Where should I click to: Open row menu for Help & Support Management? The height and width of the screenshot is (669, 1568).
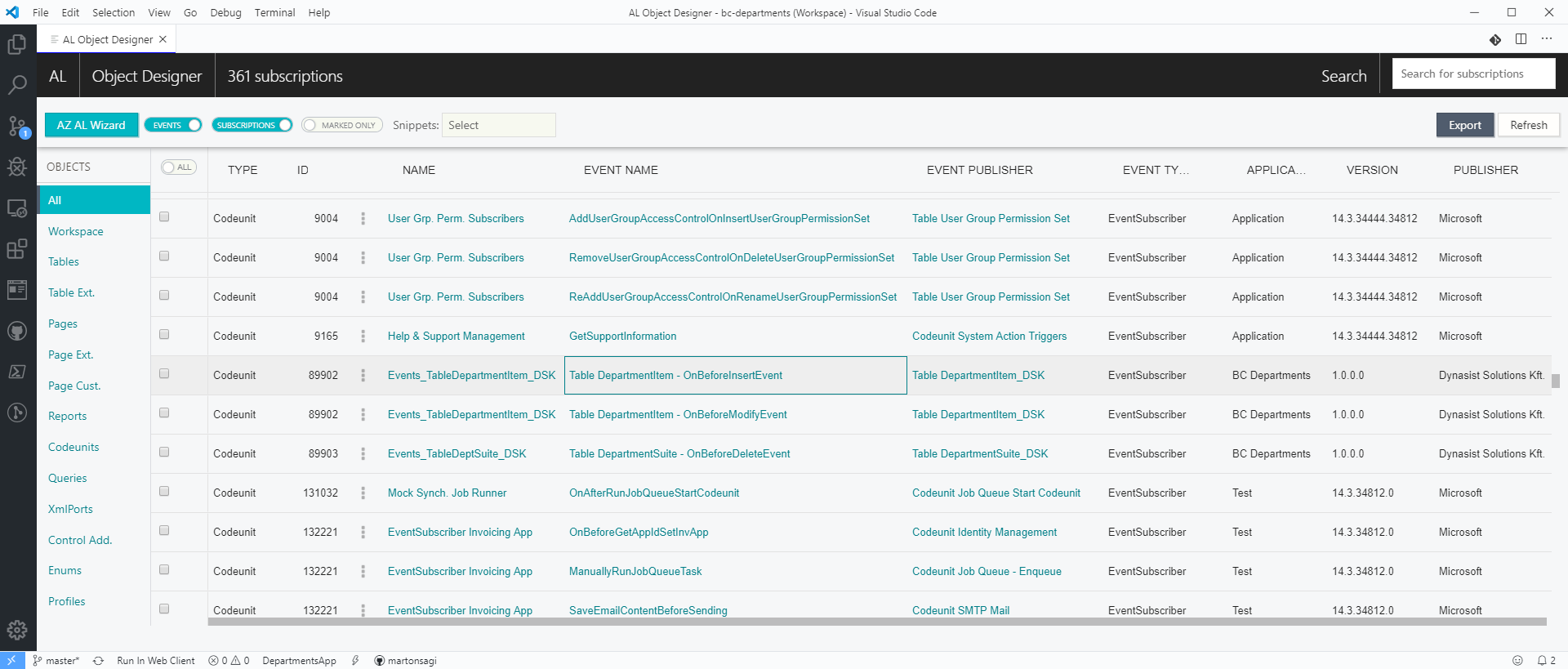pos(363,336)
